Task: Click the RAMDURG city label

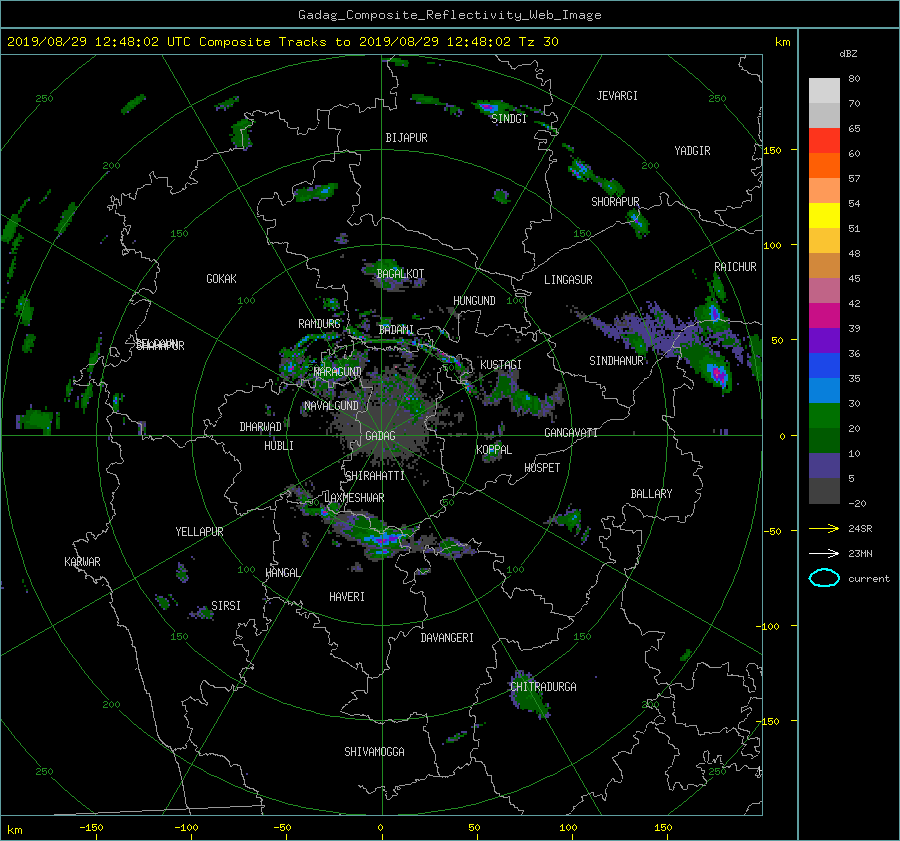Action: tap(319, 324)
